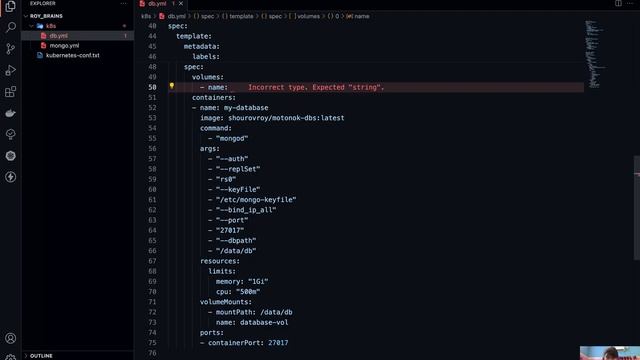
Task: Open the Source Control view
Action: pyautogui.click(x=11, y=49)
